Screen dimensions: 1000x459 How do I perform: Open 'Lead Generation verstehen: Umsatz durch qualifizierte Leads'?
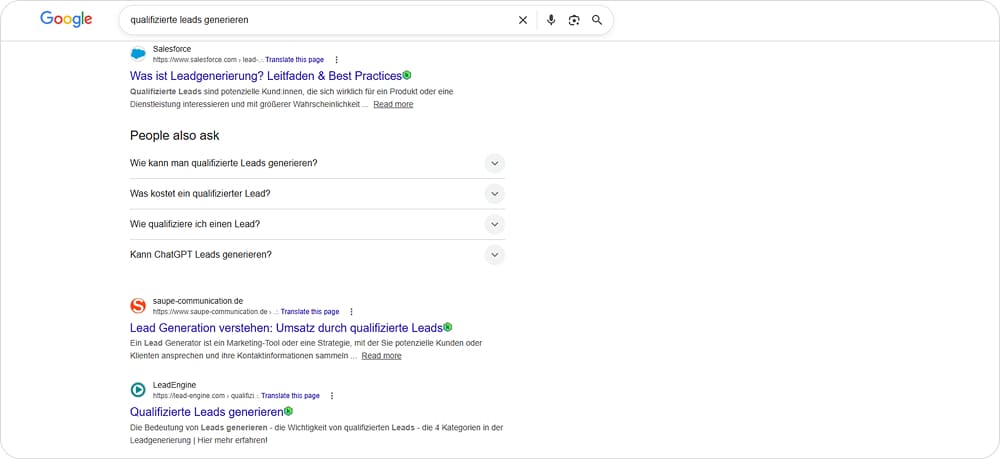click(286, 328)
